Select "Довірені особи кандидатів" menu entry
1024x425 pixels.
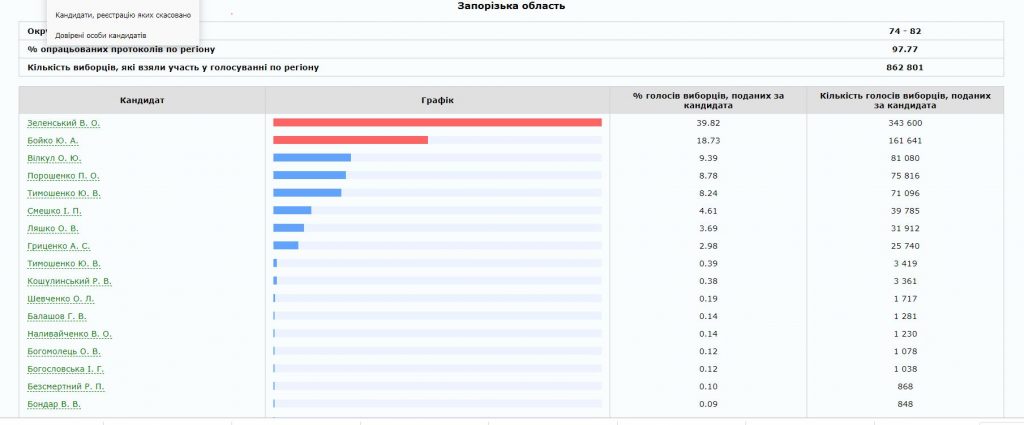pos(101,35)
